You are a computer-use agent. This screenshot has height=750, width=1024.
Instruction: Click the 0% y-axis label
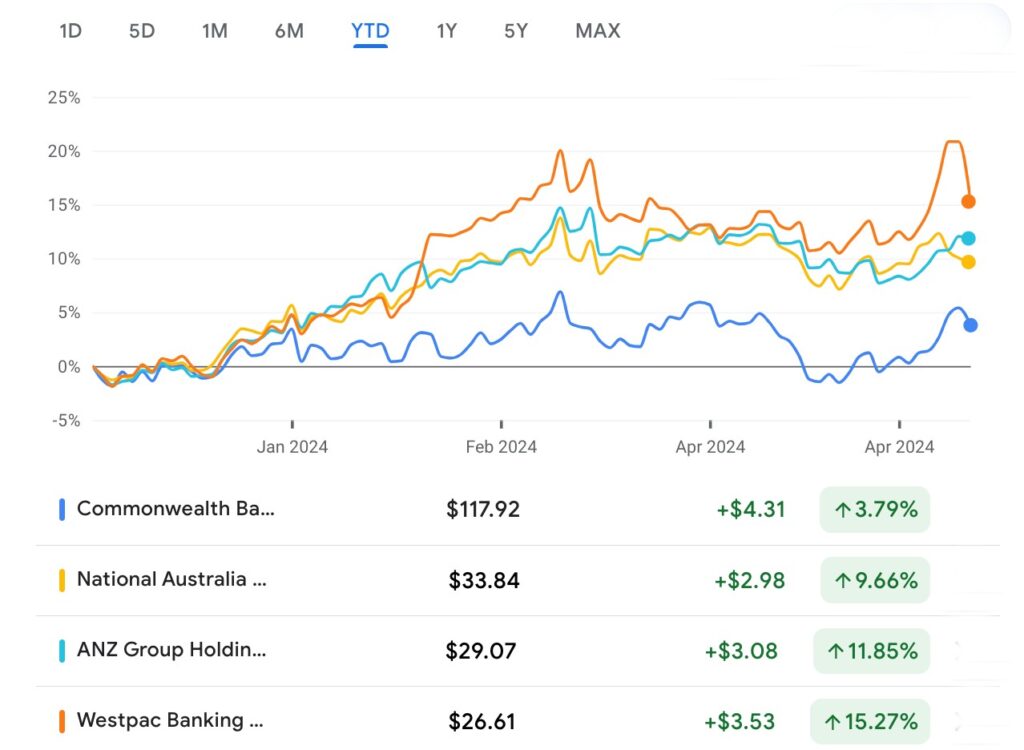[69, 367]
